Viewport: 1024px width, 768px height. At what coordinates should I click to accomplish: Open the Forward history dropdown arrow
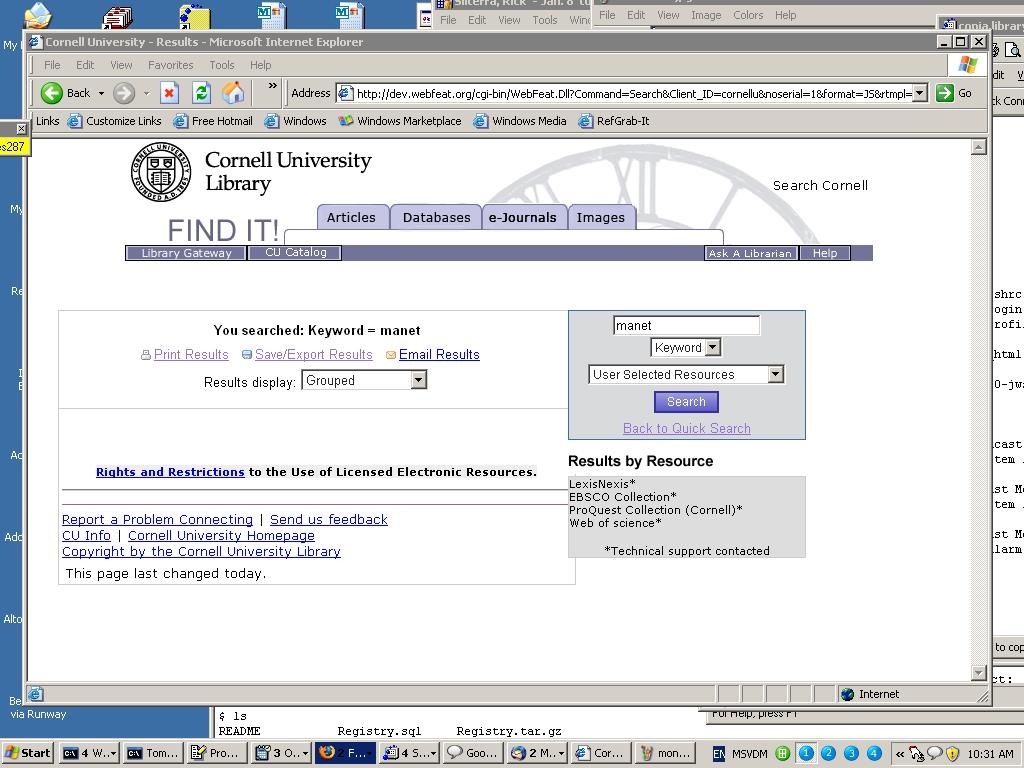pyautogui.click(x=146, y=93)
